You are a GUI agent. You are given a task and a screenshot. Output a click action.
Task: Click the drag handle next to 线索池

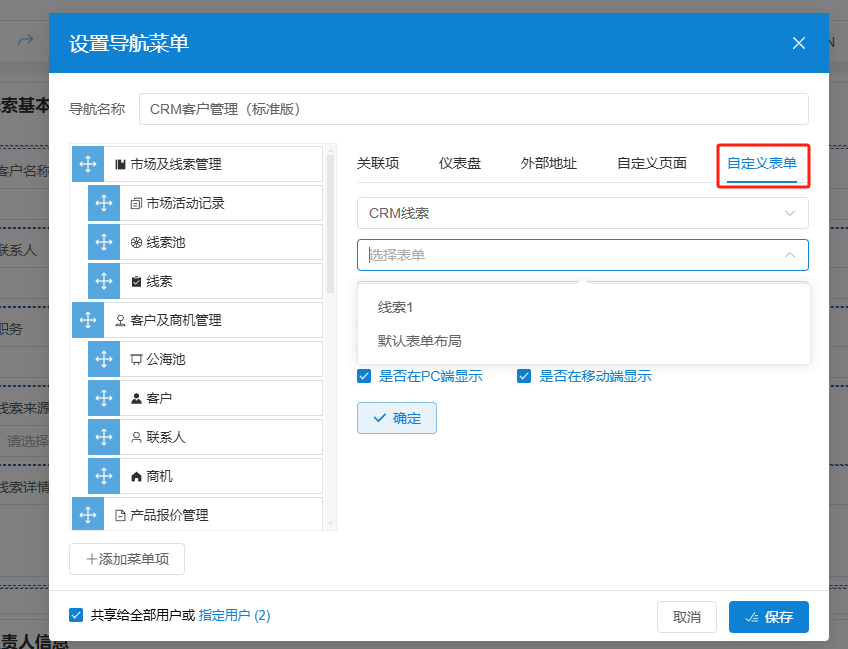click(104, 242)
